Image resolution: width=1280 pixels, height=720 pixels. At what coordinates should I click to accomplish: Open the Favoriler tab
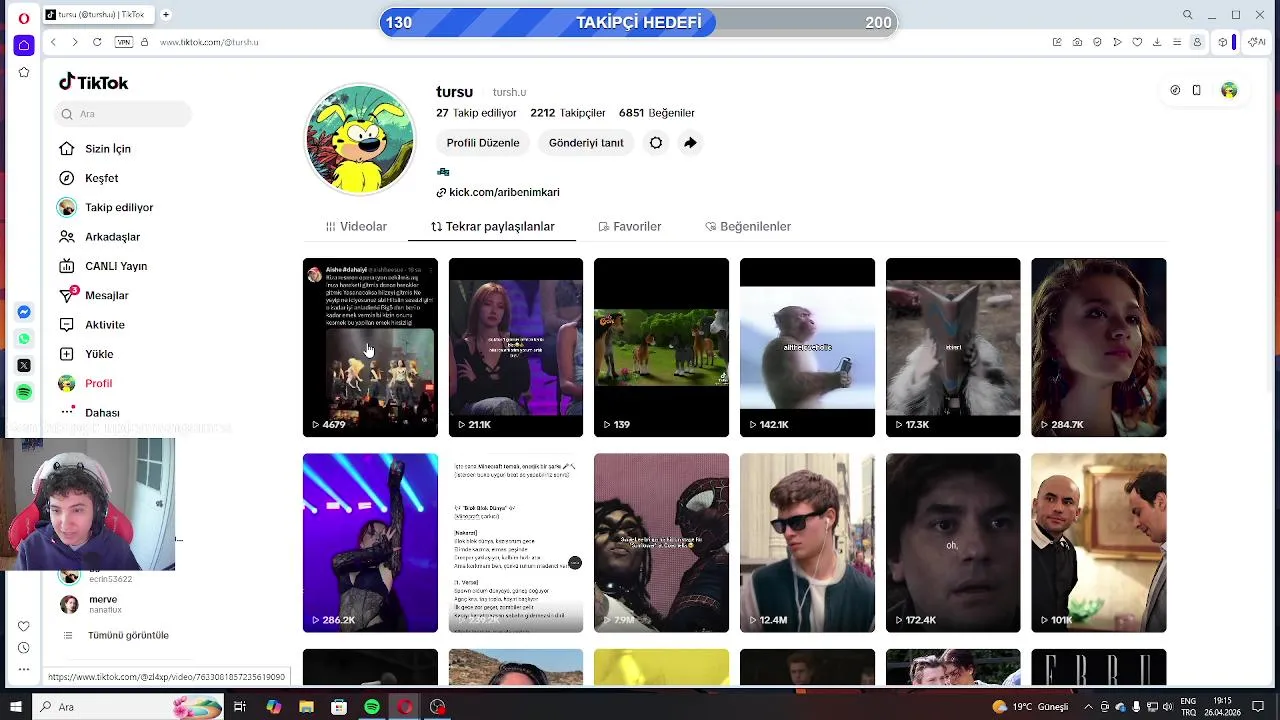629,227
